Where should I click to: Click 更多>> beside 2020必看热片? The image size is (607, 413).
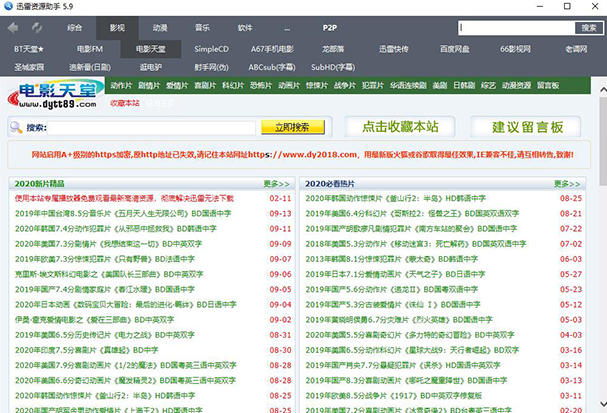(567, 183)
